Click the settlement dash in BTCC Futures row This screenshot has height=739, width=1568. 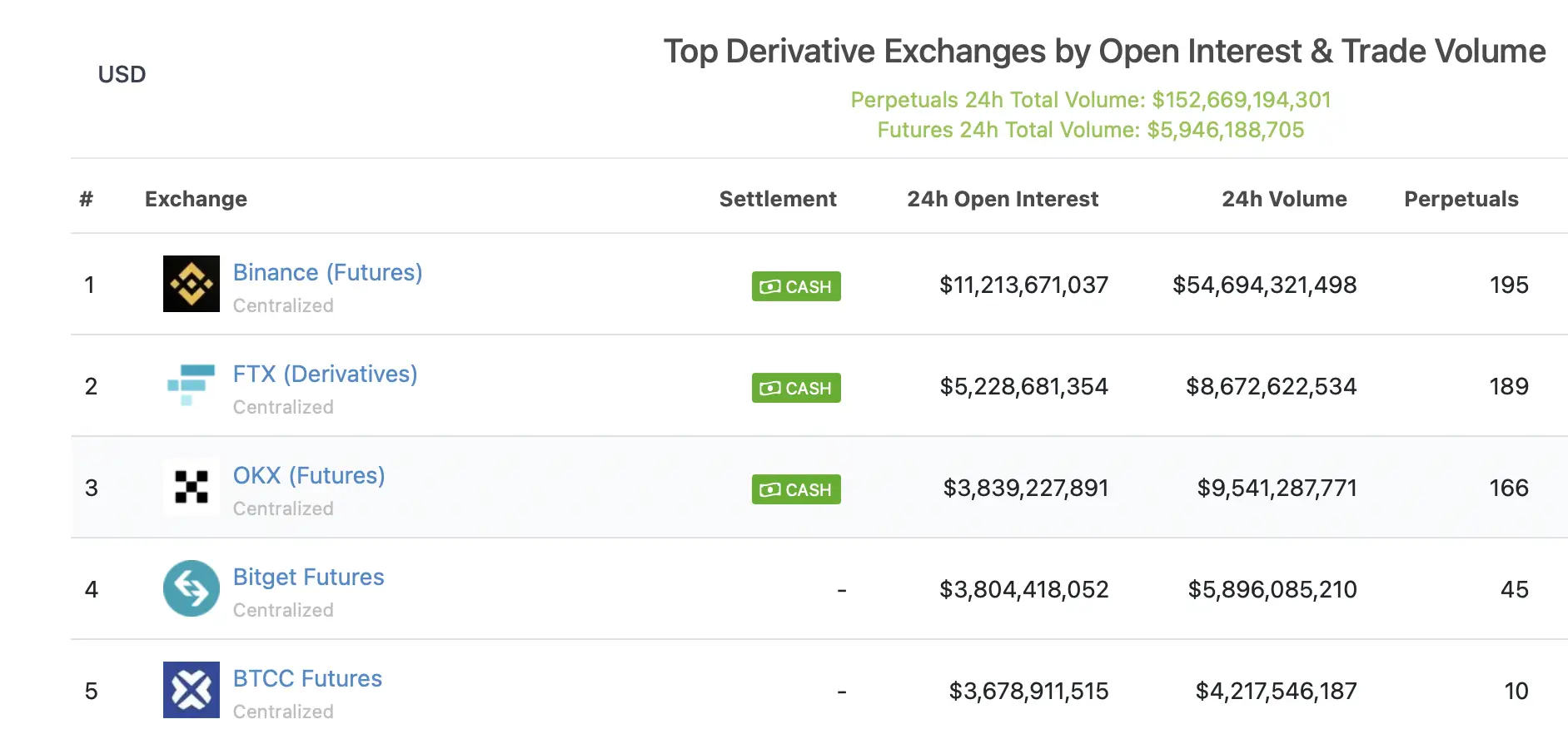coord(842,692)
